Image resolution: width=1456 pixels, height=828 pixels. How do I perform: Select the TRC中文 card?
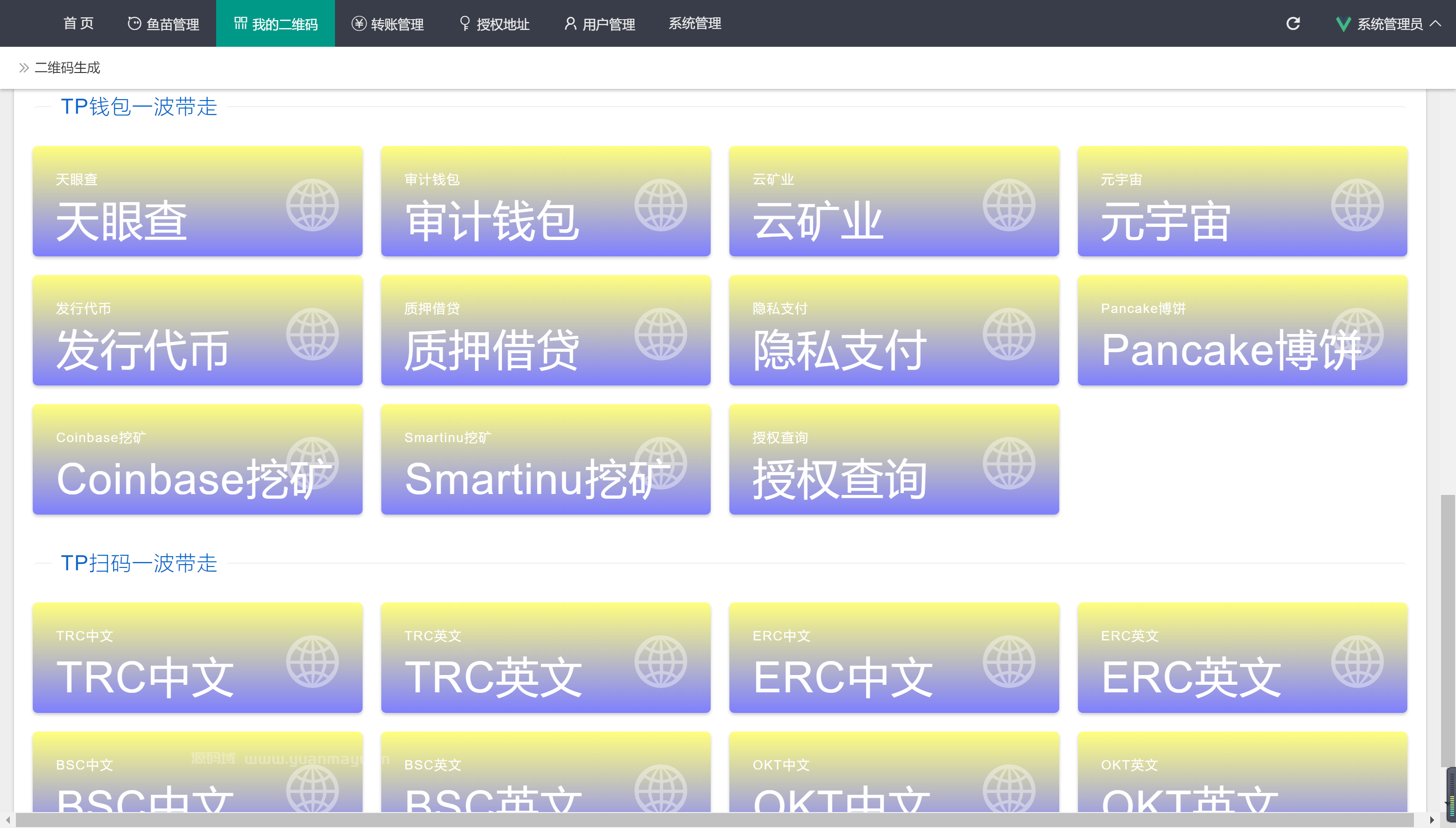197,658
